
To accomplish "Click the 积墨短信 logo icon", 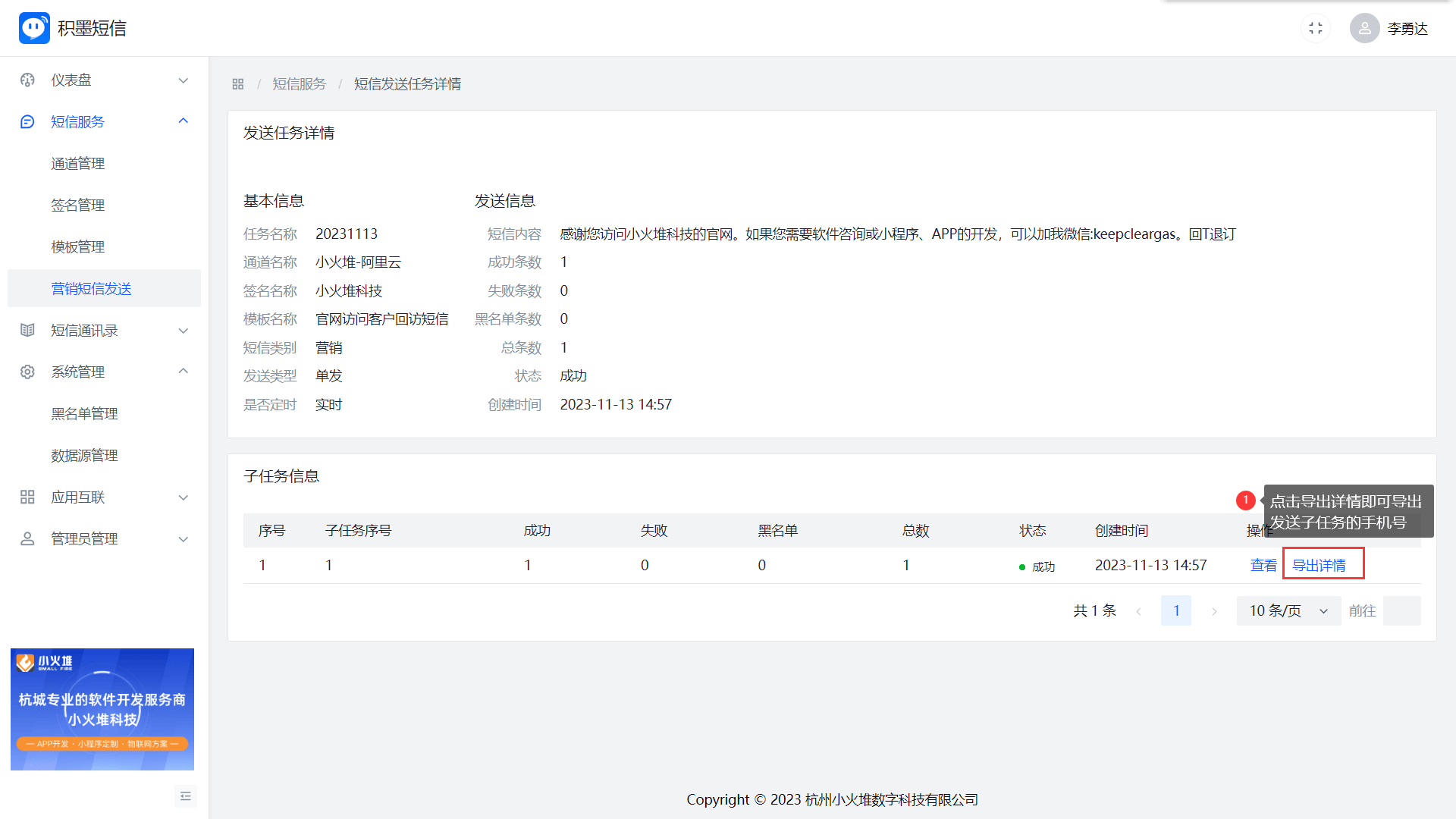I will (34, 28).
